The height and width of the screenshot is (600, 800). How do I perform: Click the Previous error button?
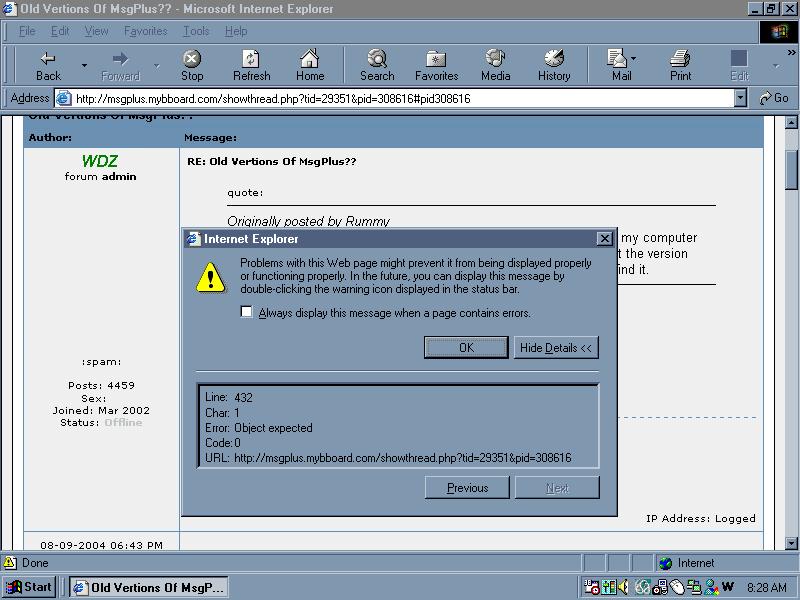coord(467,487)
